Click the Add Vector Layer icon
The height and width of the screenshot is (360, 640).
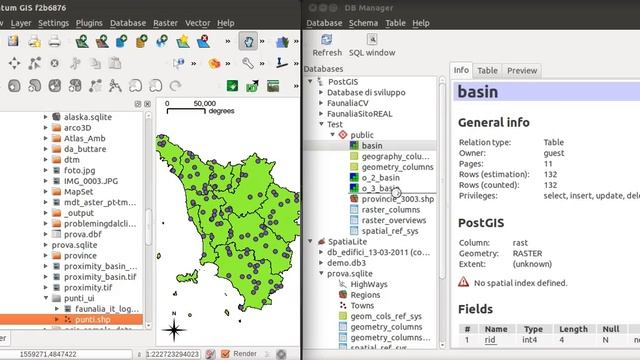82,41
